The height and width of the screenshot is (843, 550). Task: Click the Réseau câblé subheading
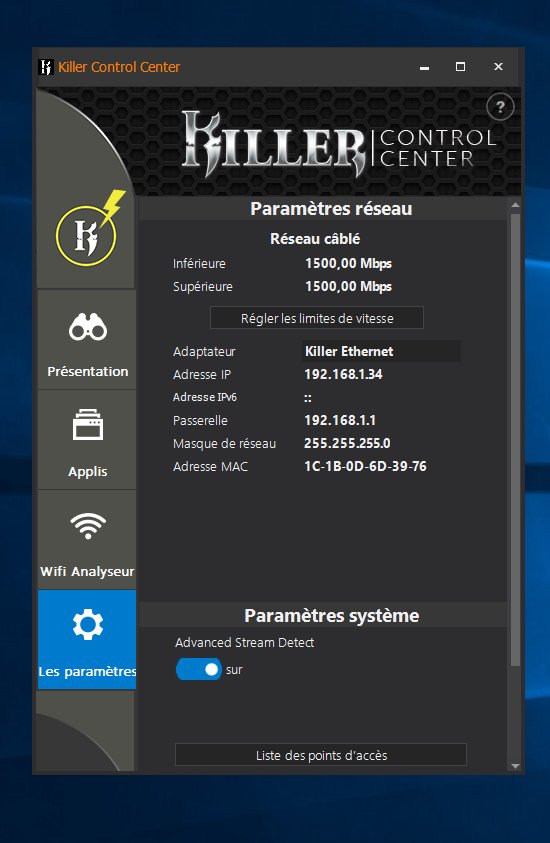click(315, 239)
